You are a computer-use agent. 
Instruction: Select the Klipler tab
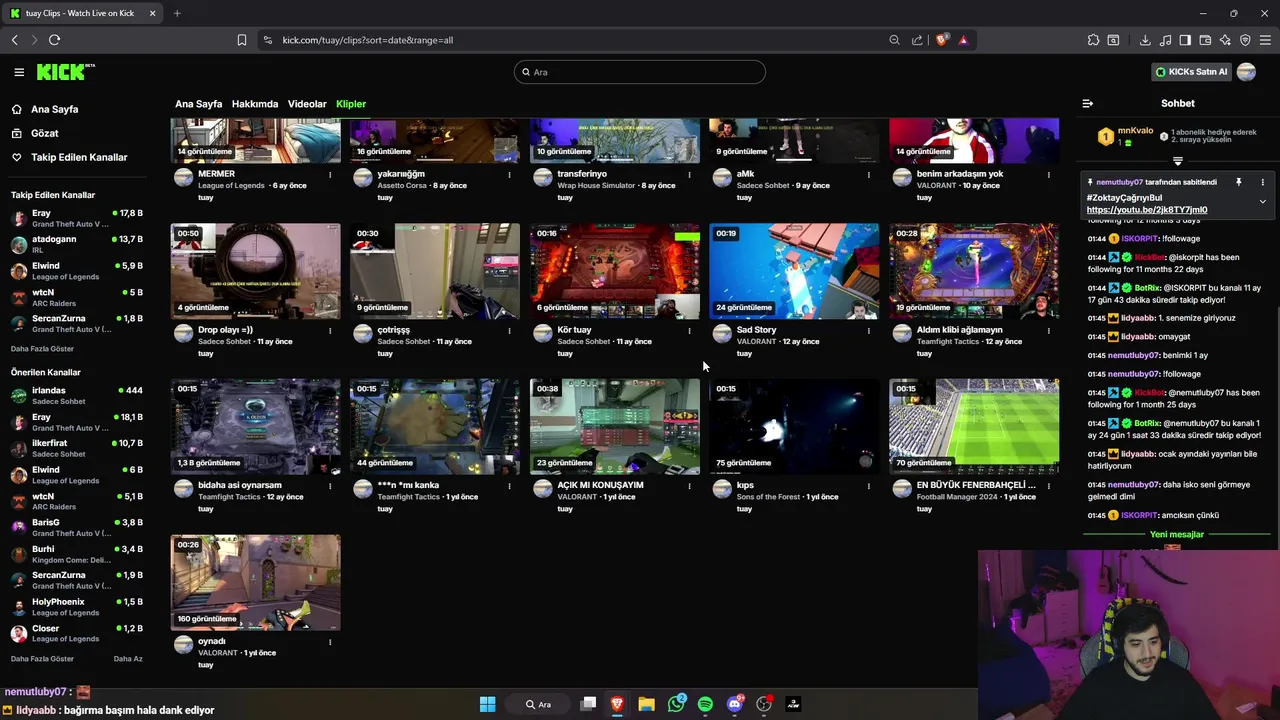point(351,104)
